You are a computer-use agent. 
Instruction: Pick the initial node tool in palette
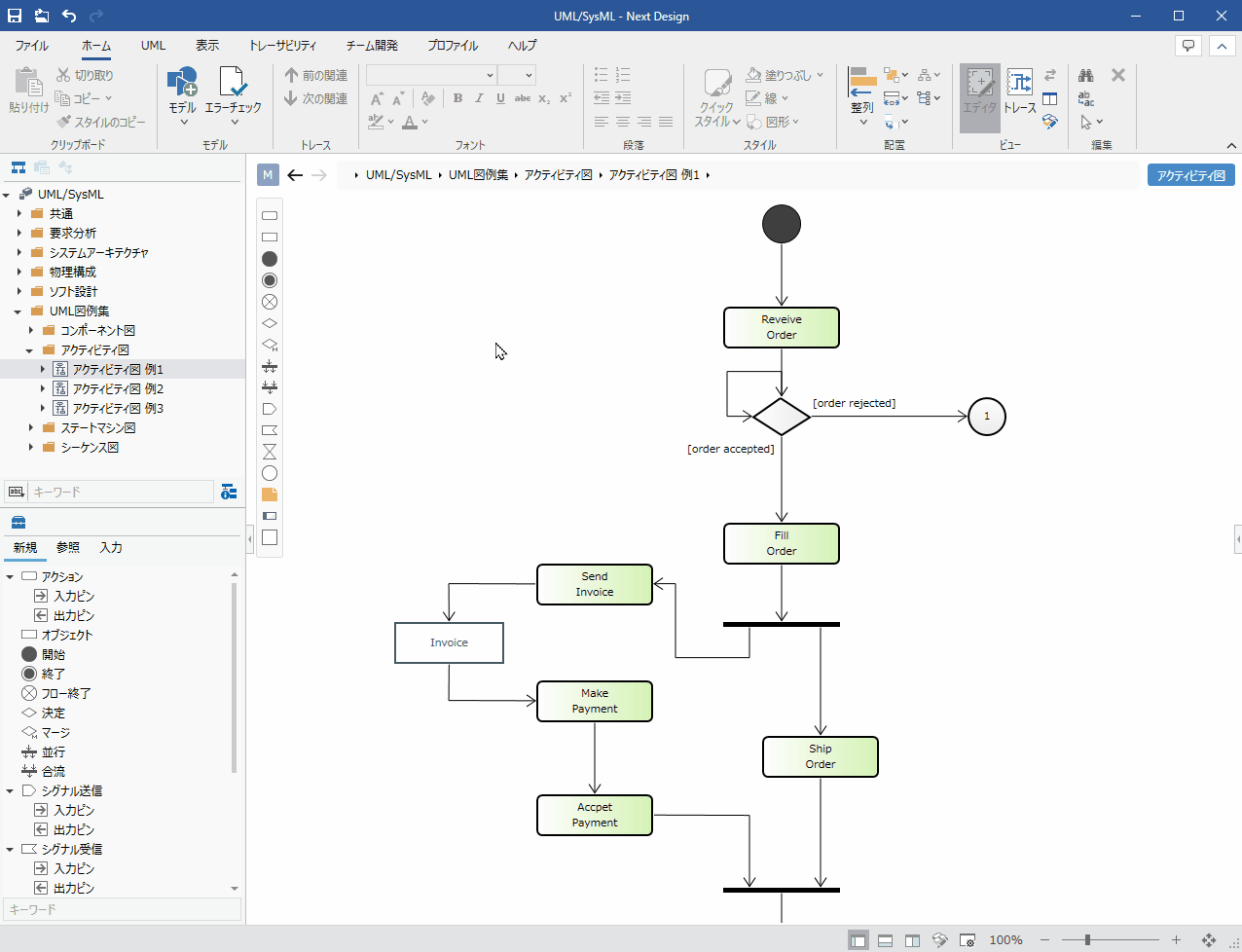[x=270, y=259]
